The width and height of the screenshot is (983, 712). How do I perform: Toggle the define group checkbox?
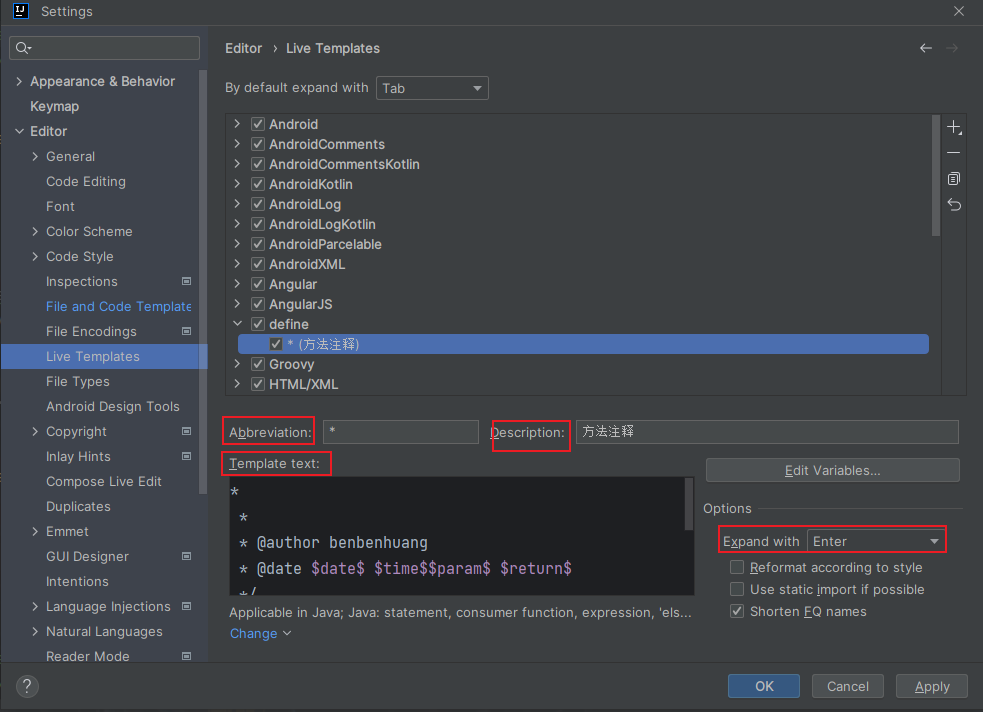pos(258,324)
